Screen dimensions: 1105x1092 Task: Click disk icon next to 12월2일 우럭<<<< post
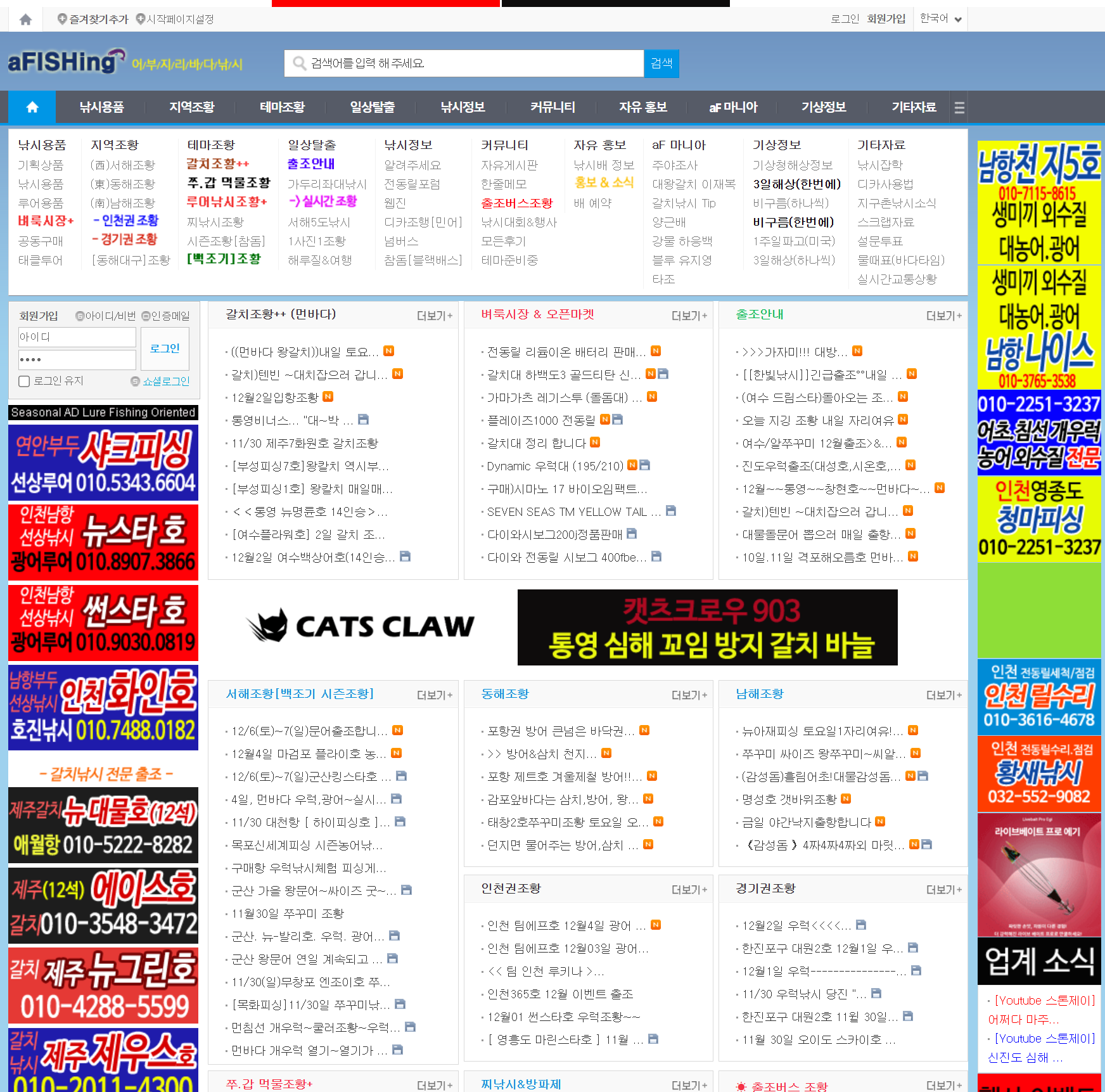tap(861, 925)
